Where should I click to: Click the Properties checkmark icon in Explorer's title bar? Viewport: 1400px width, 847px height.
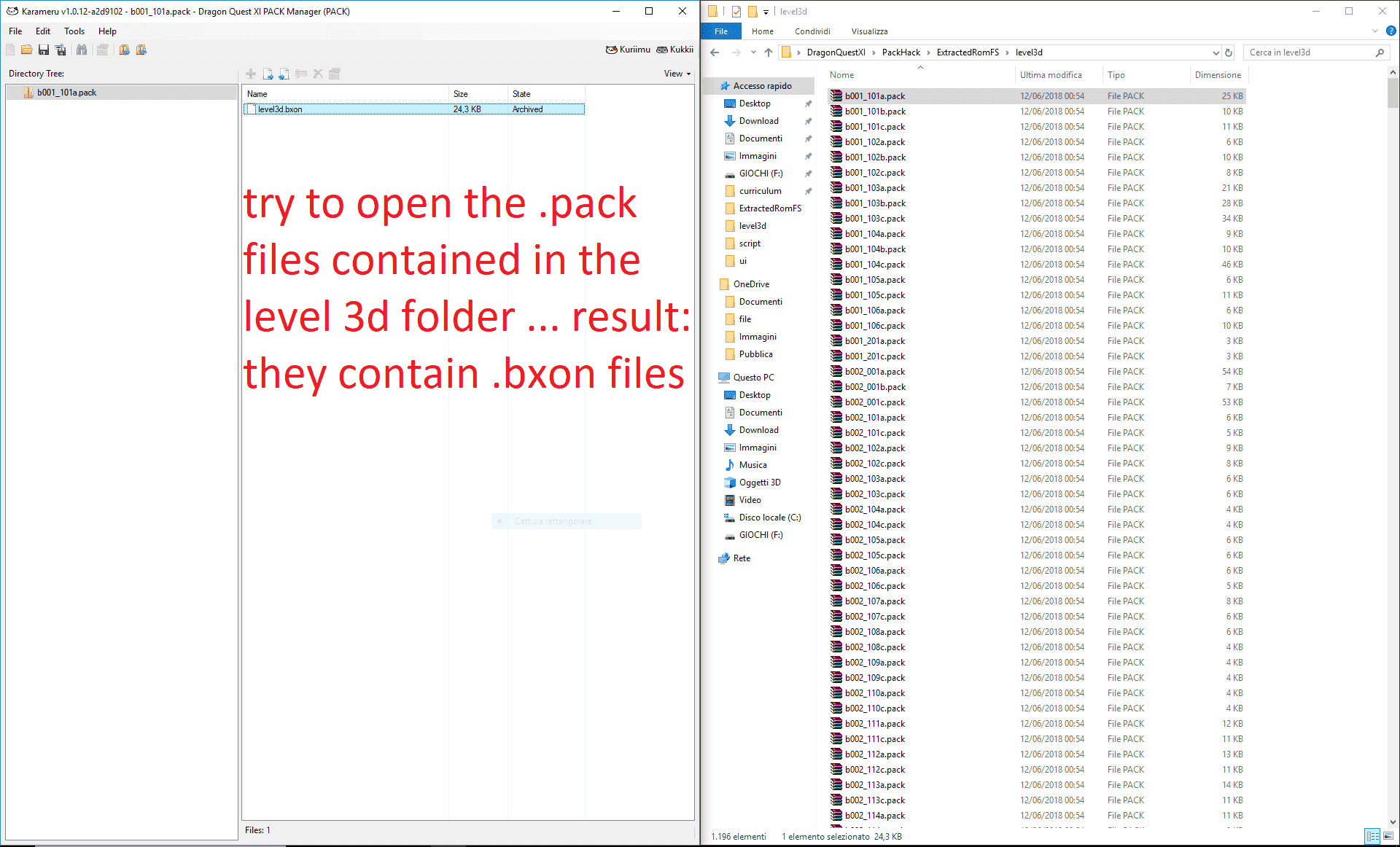[736, 12]
